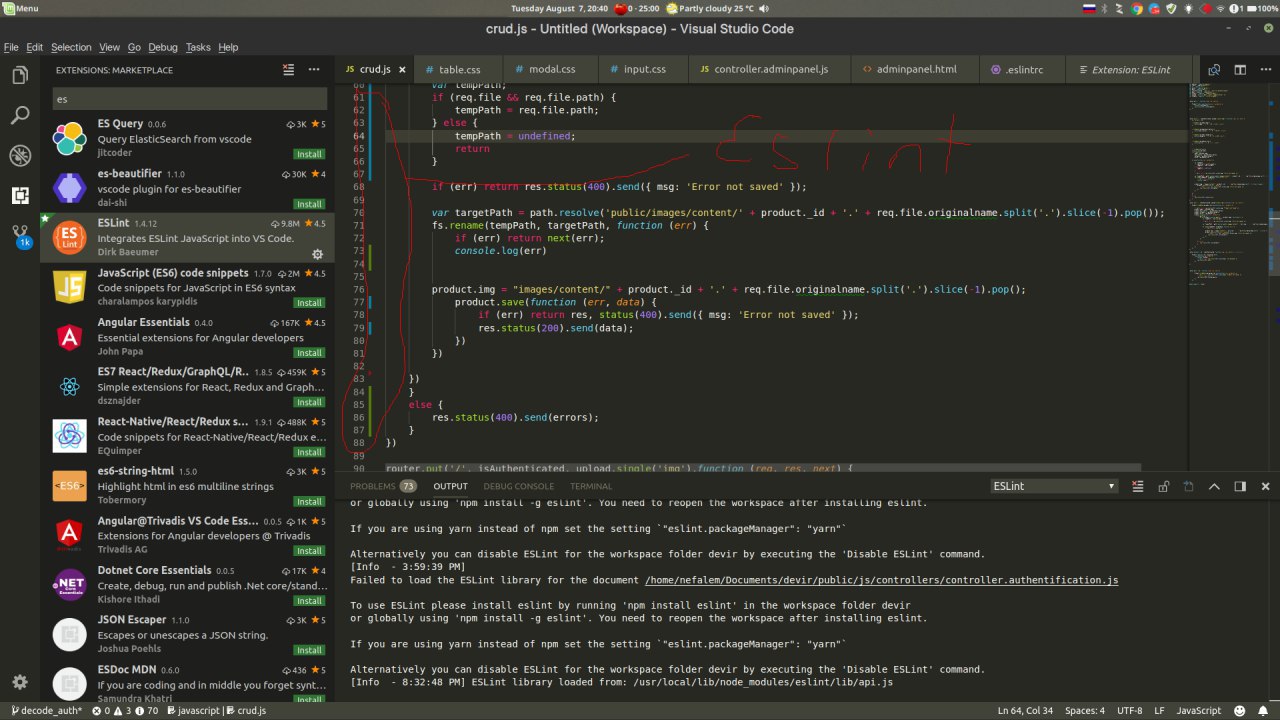Toggle output scroll lock icon
Image resolution: width=1280 pixels, height=720 pixels.
[1163, 487]
